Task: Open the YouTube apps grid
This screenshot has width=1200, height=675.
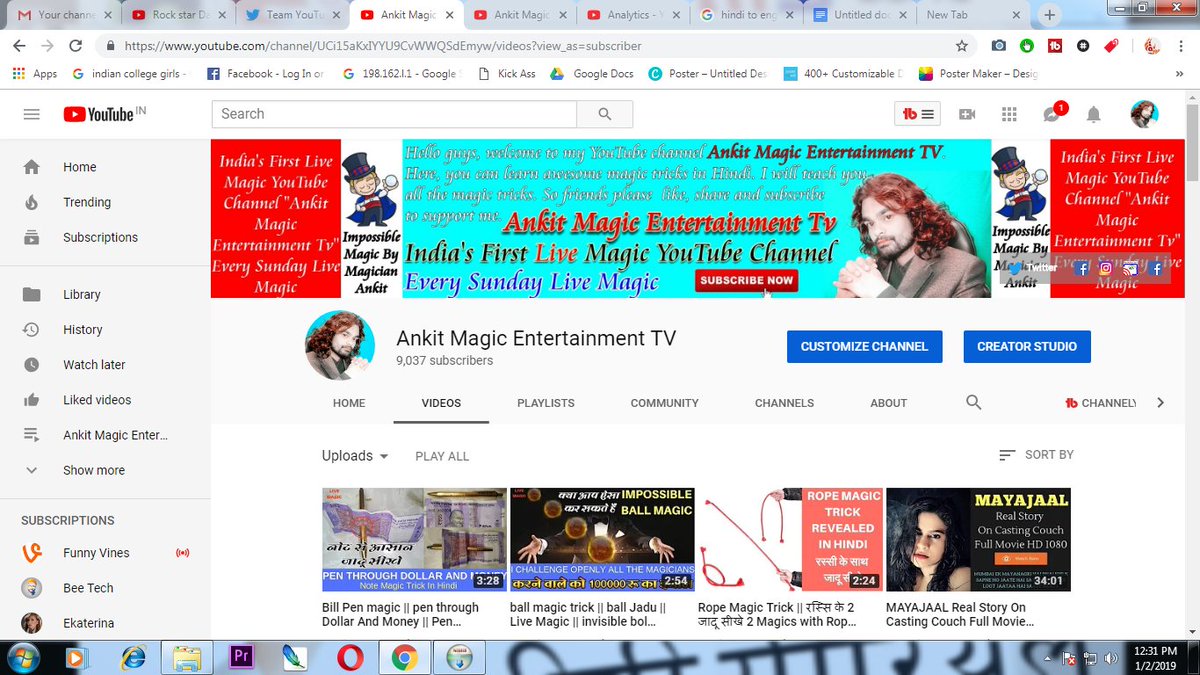Action: point(1009,114)
